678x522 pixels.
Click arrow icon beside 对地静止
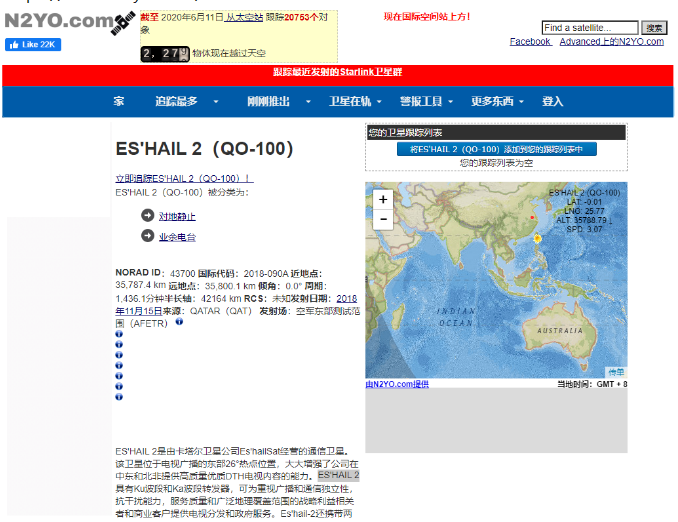point(147,215)
